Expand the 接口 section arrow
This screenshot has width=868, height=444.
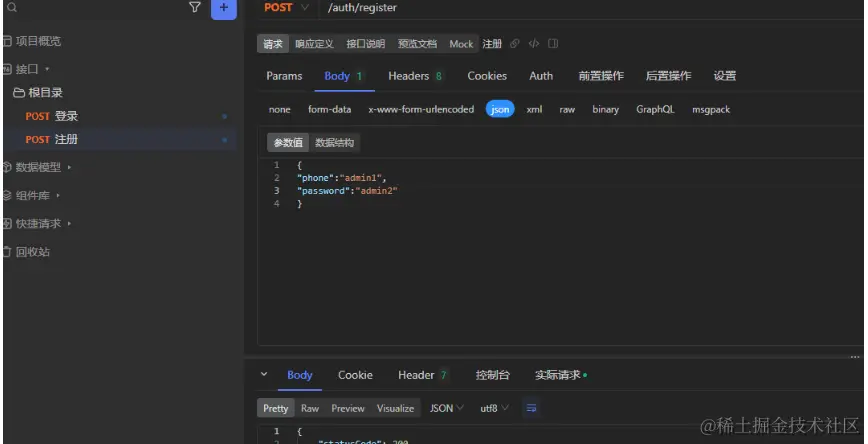(47, 69)
